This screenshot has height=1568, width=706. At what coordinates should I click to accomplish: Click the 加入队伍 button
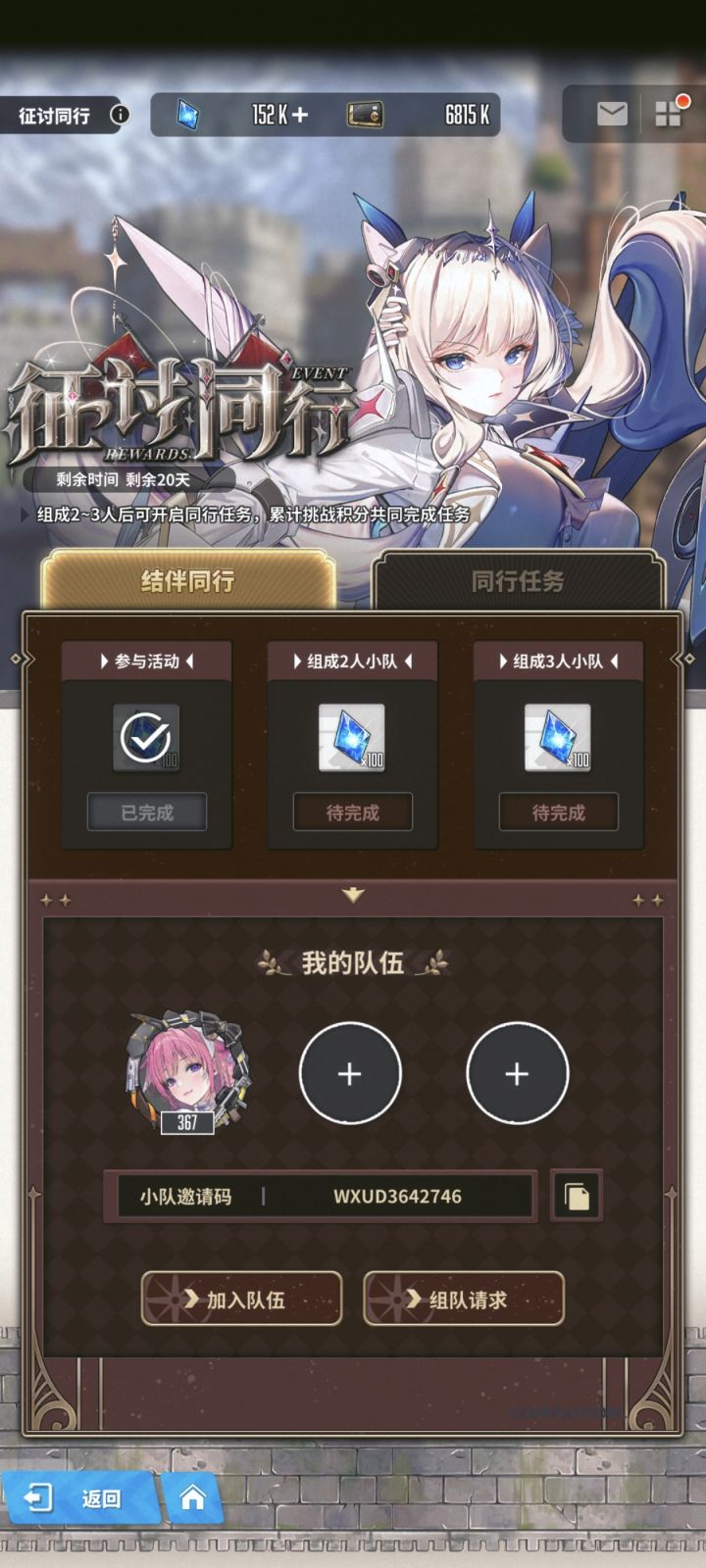241,1299
